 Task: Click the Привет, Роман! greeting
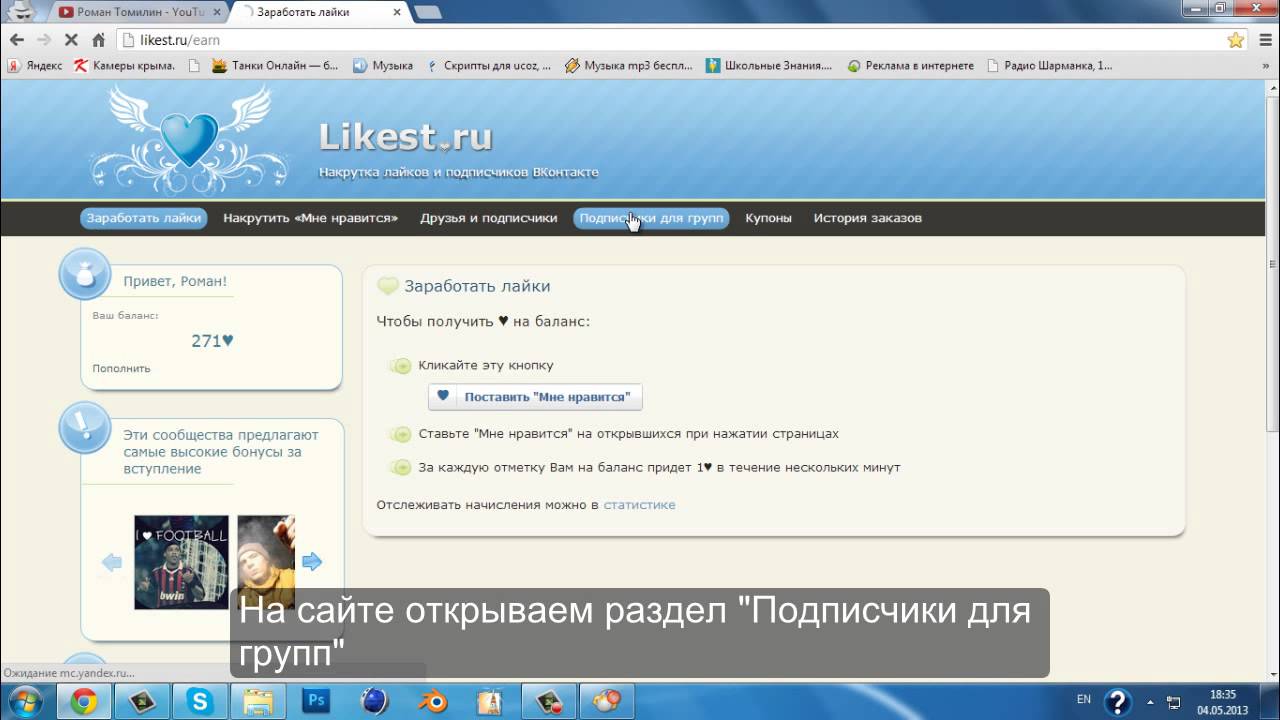point(175,282)
